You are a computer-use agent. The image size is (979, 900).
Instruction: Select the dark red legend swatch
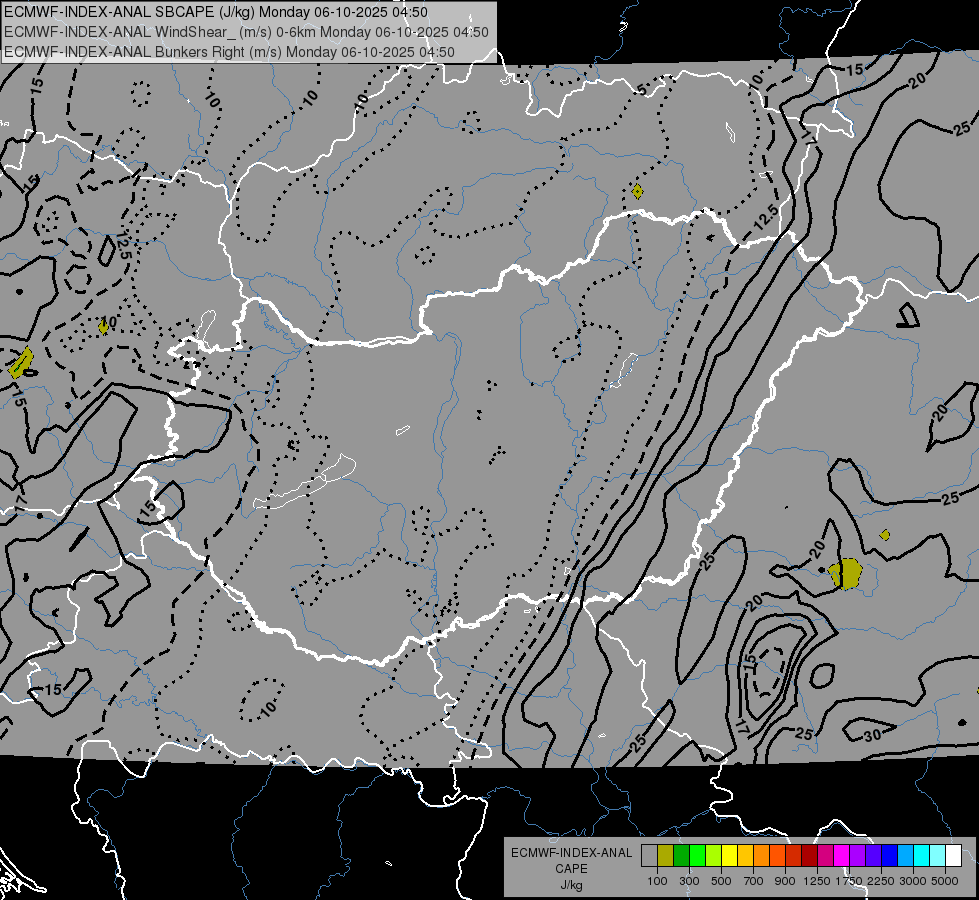(810, 856)
